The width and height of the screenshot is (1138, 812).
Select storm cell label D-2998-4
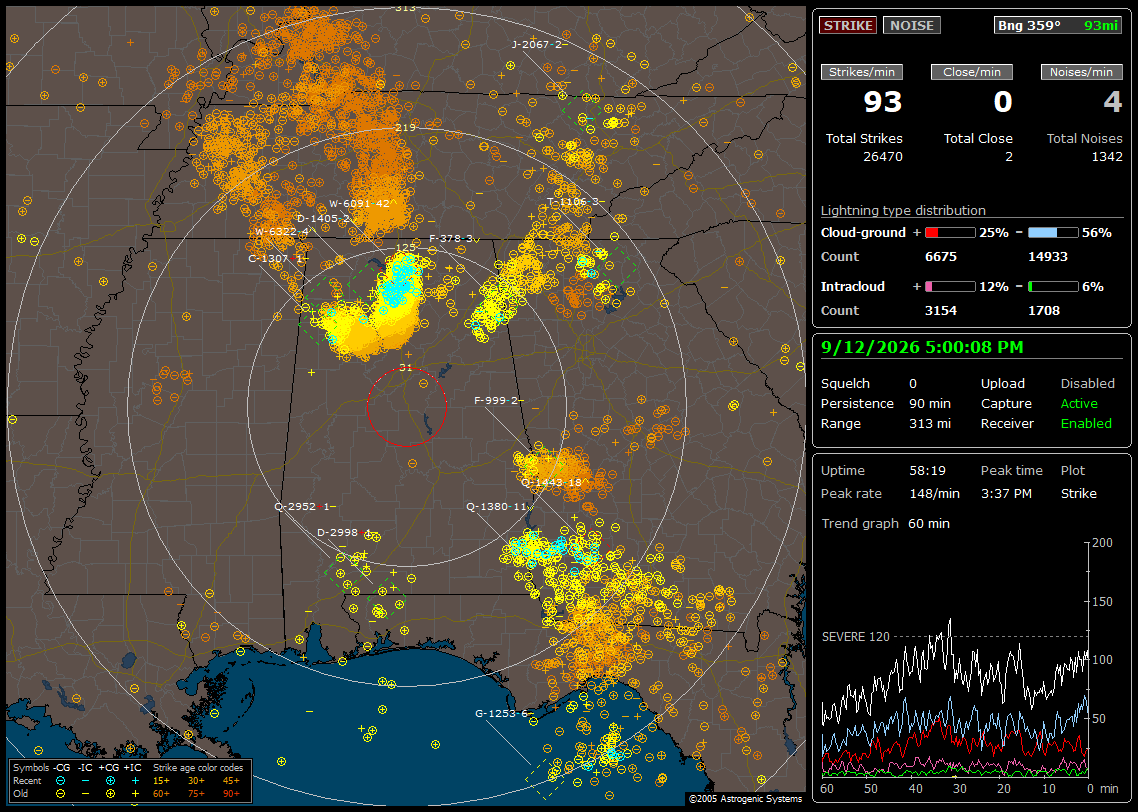(344, 533)
